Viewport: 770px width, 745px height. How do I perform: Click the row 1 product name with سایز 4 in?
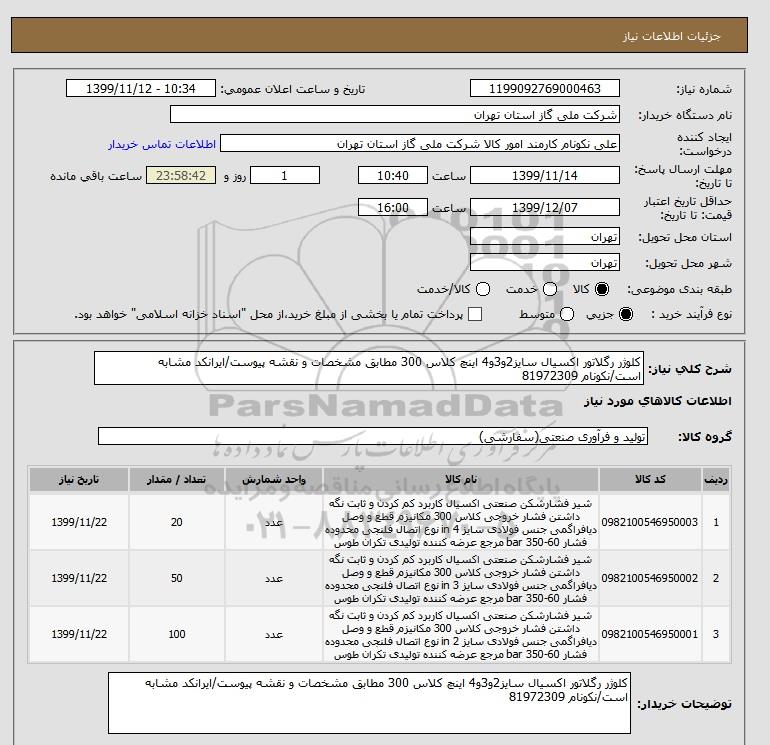[461, 523]
